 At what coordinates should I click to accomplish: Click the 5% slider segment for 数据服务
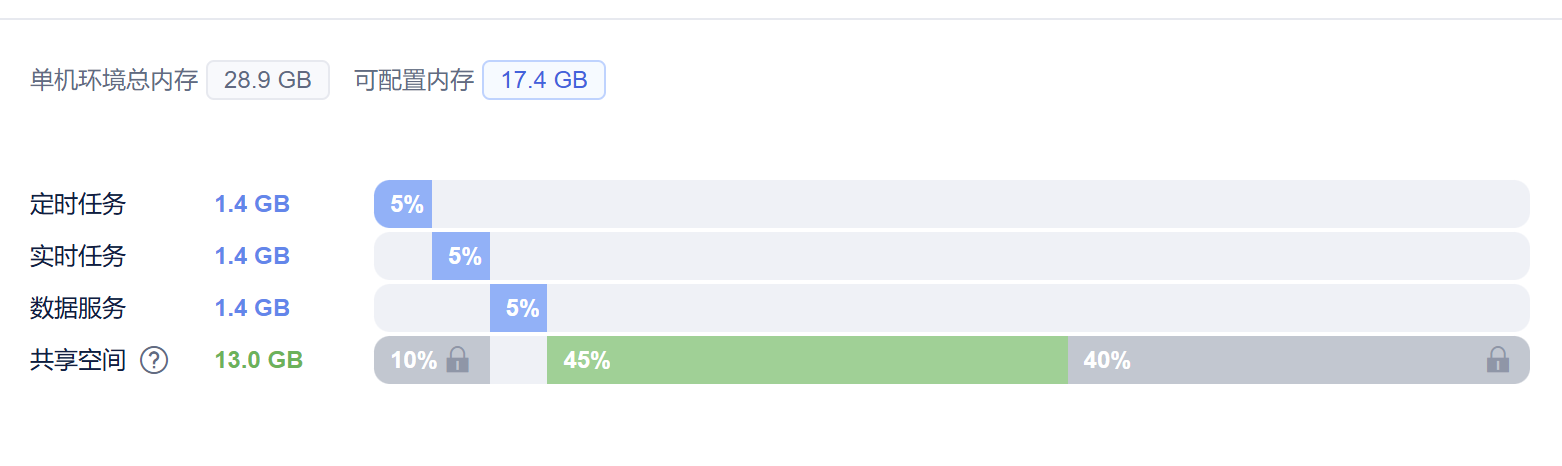pyautogui.click(x=518, y=308)
